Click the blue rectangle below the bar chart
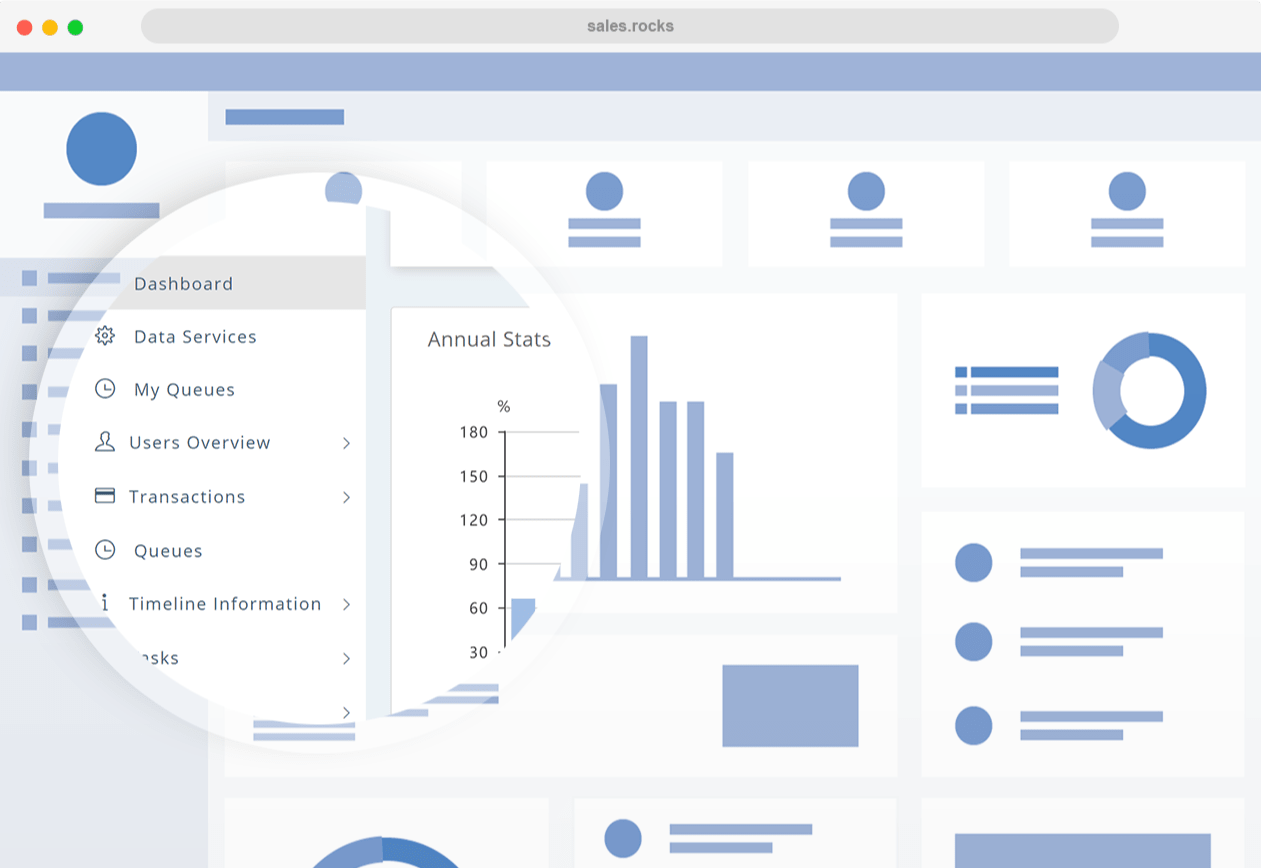The height and width of the screenshot is (868, 1261). click(x=790, y=705)
